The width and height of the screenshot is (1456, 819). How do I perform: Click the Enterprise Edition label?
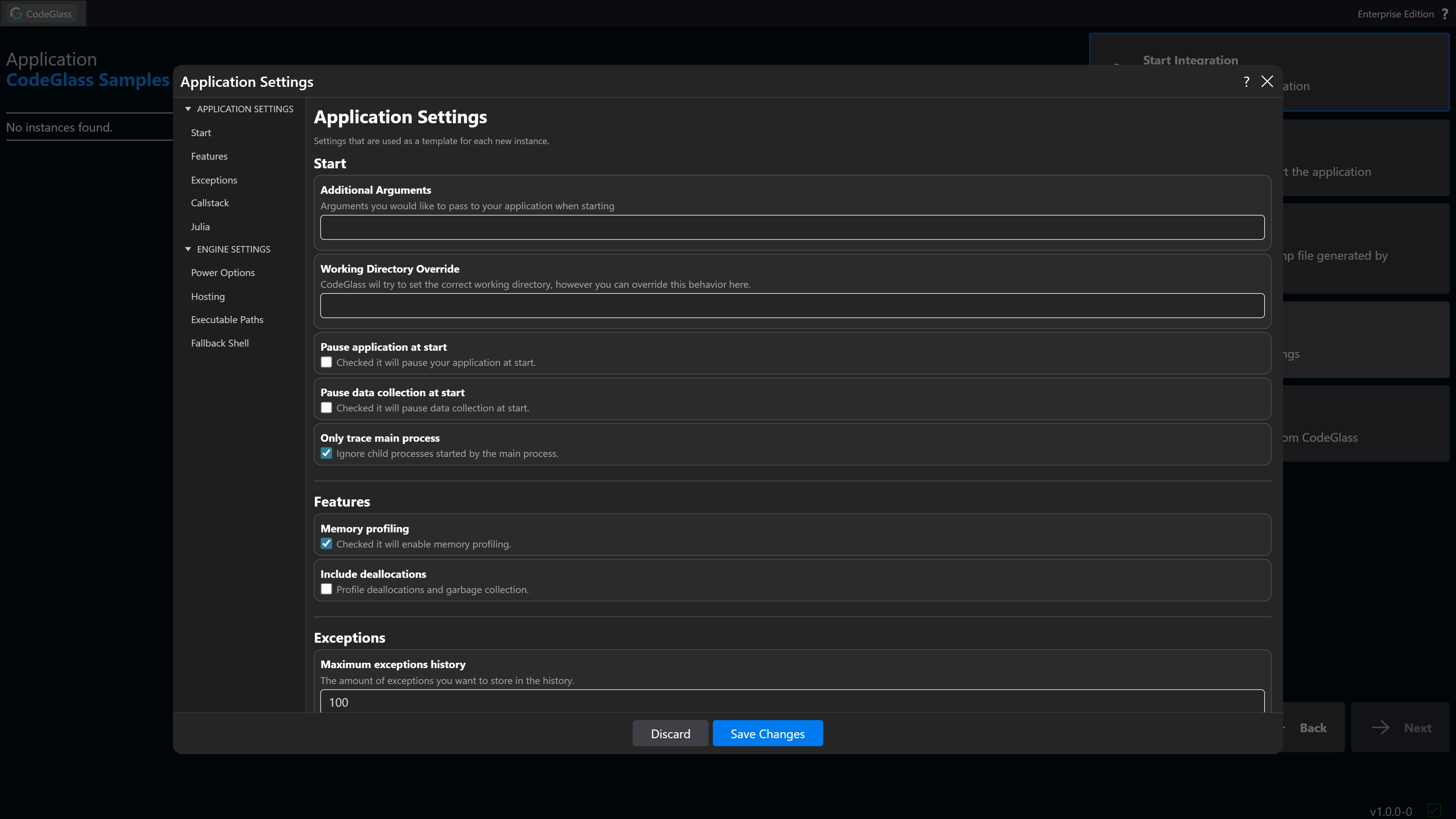[x=1395, y=14]
